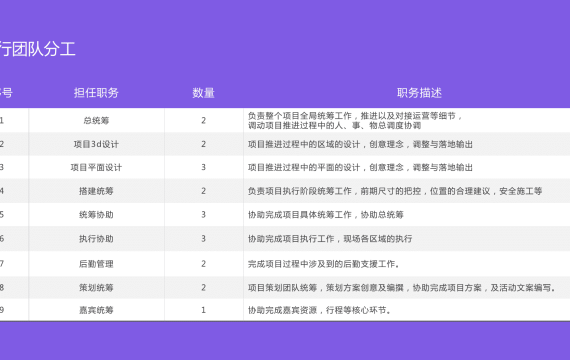The width and height of the screenshot is (570, 360).
Task: Click the 数量 column header
Action: [x=204, y=93]
